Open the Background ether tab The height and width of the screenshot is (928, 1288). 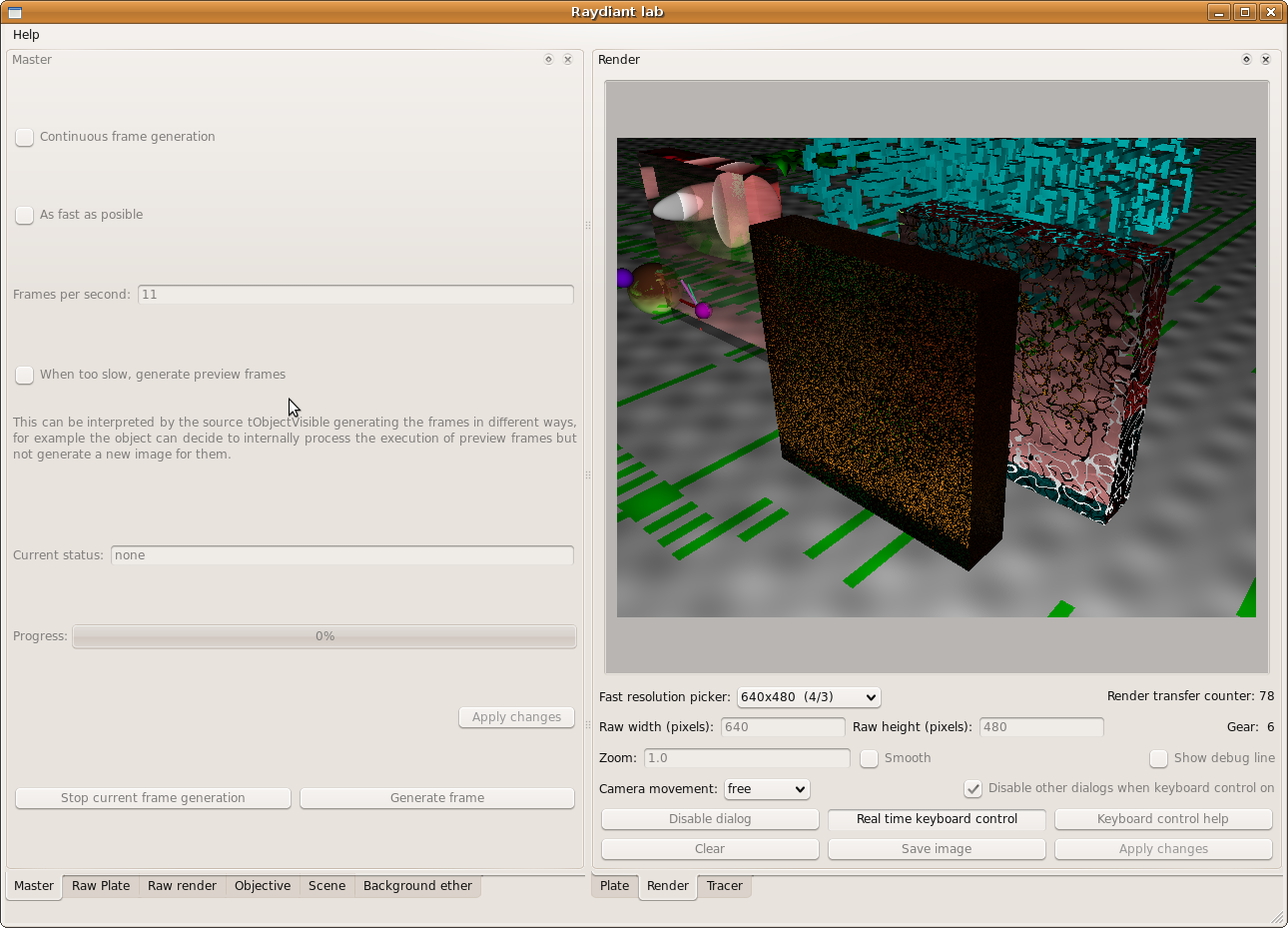[417, 886]
